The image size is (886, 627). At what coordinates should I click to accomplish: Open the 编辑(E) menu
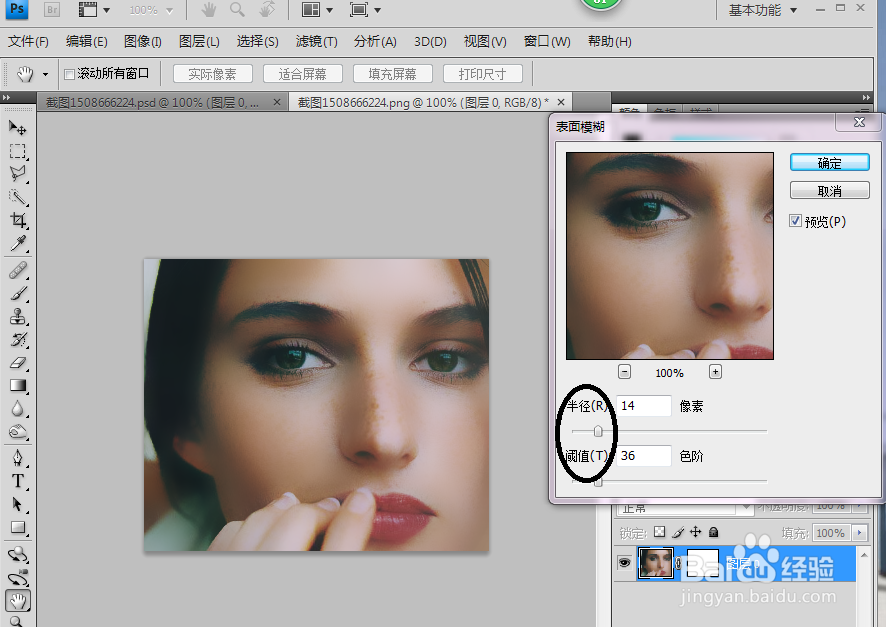point(86,42)
